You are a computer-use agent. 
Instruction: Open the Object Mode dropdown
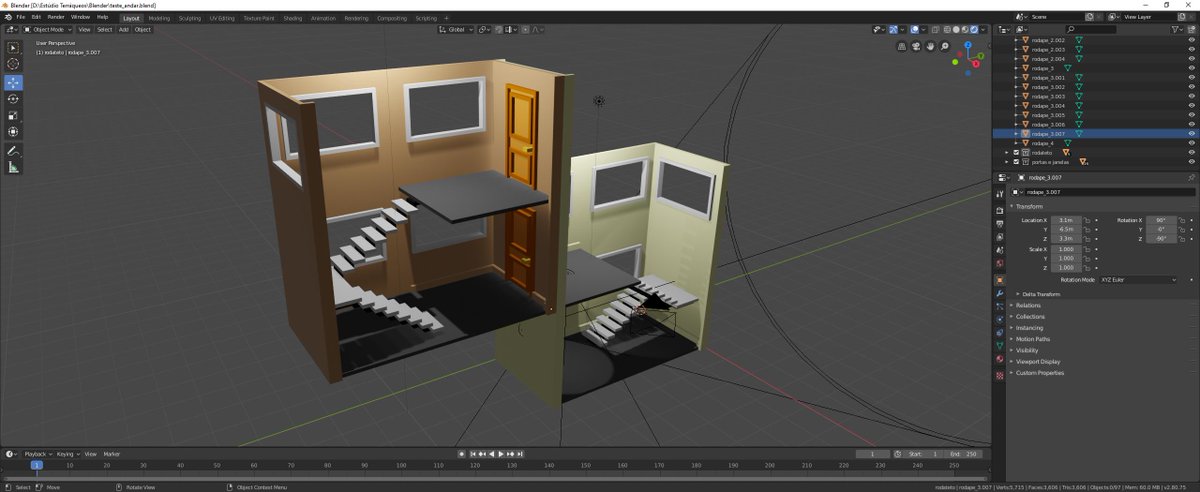pos(49,29)
